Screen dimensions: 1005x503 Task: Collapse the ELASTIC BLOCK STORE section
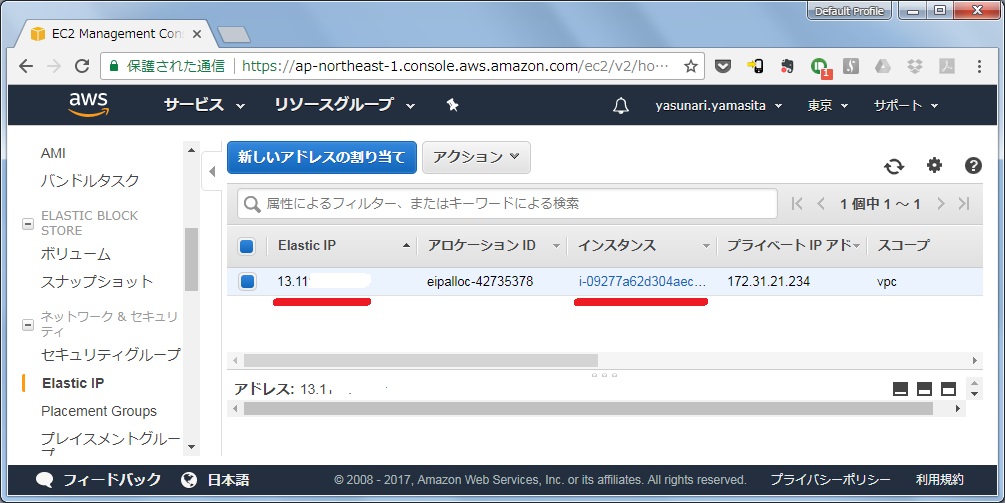point(28,224)
